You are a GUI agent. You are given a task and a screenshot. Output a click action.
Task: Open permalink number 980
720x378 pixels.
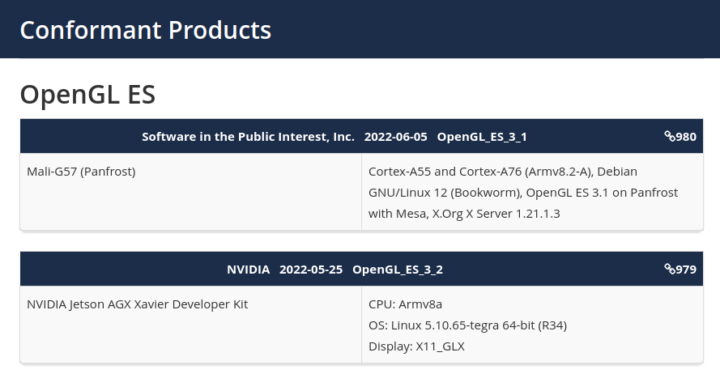point(681,136)
